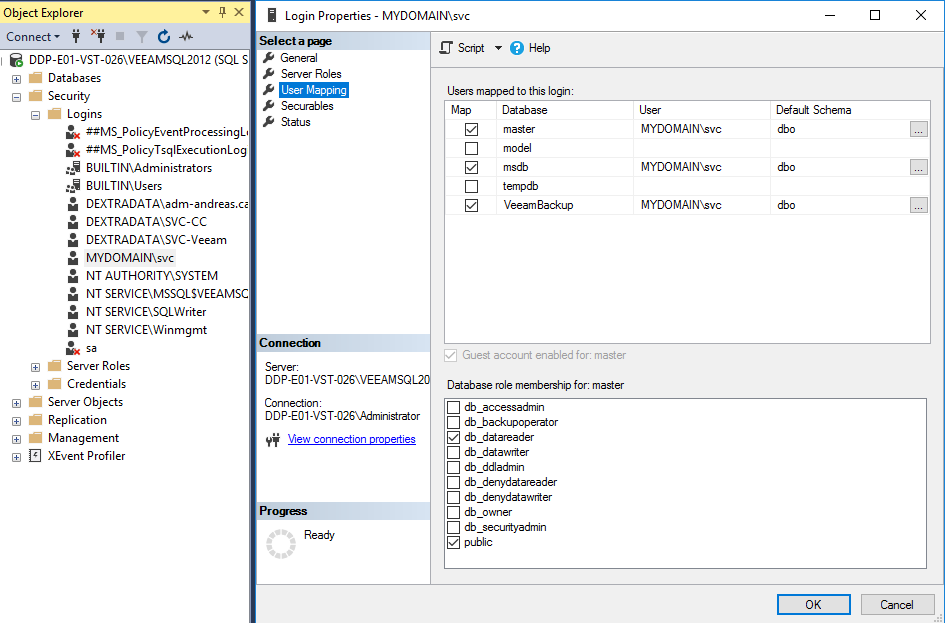
Task: Click the NT AUTHORITY\SYSTEM login icon
Action: coord(73,276)
